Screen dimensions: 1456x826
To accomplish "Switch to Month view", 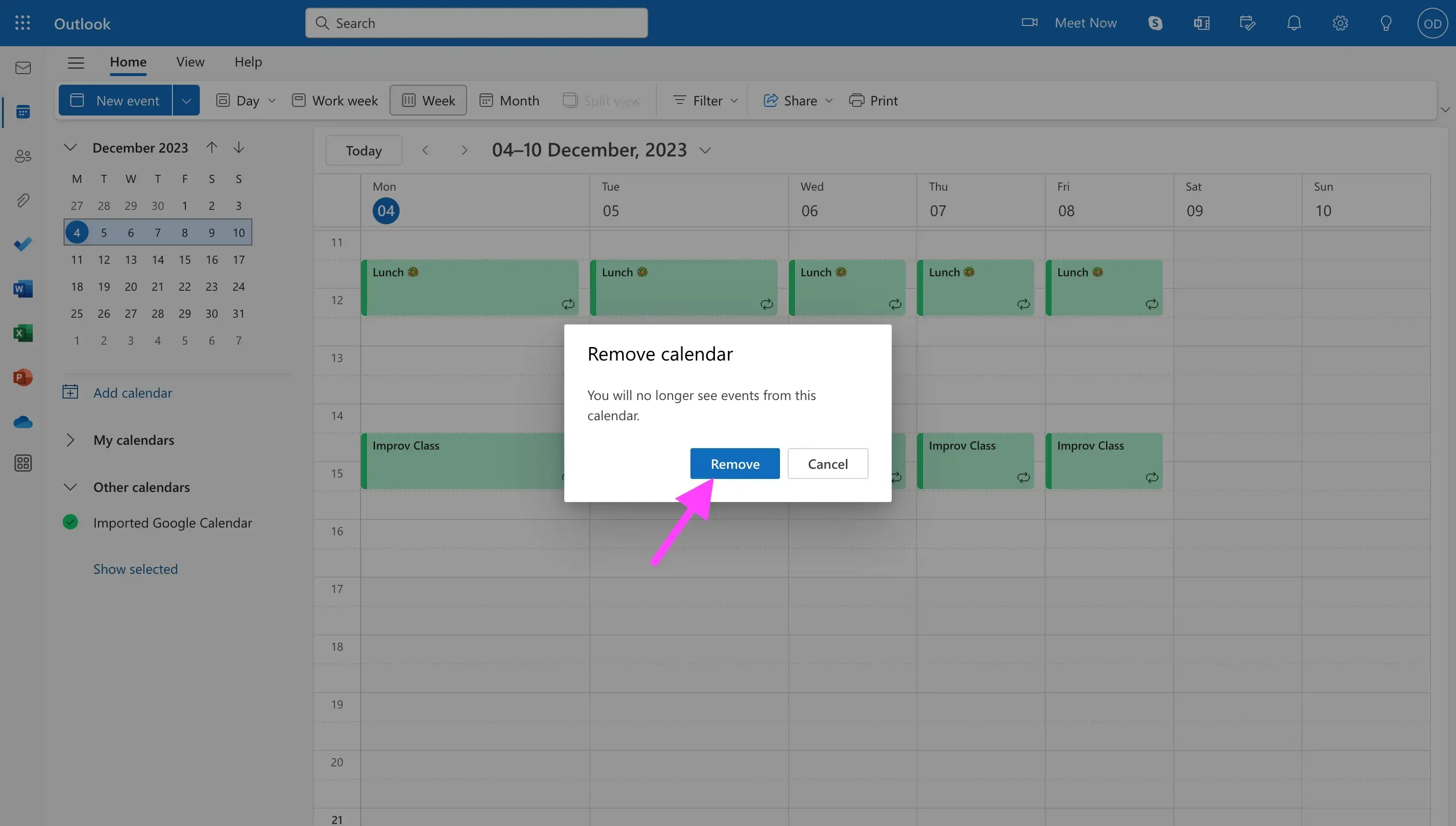I will [509, 100].
